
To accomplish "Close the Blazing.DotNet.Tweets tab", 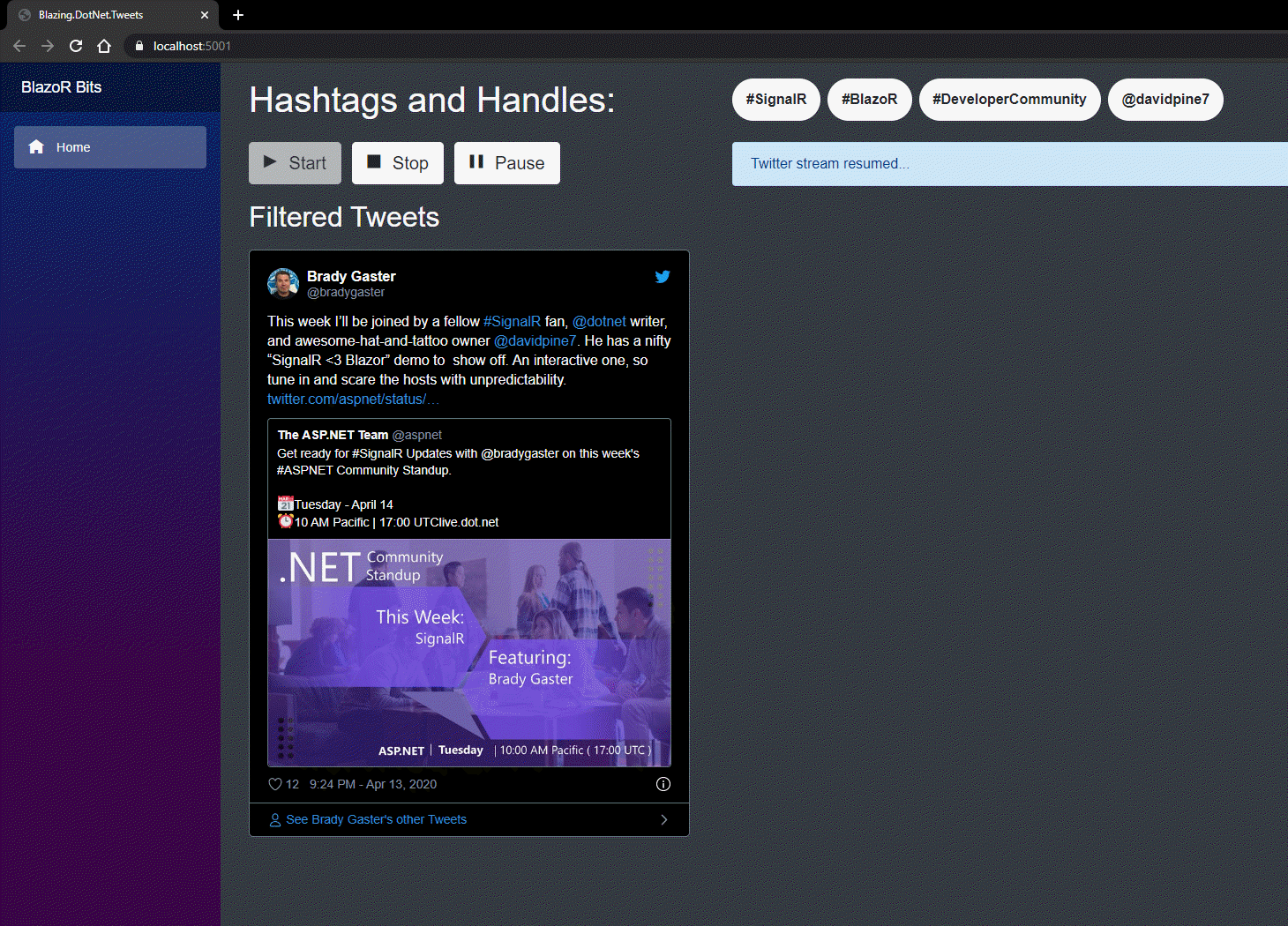I will click(204, 15).
